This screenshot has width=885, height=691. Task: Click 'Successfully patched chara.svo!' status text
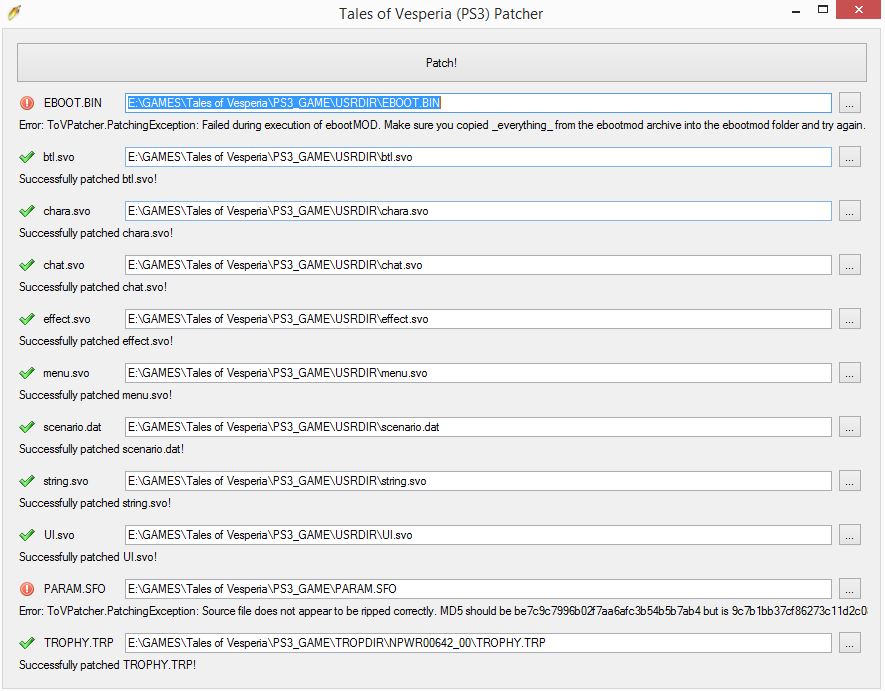96,233
